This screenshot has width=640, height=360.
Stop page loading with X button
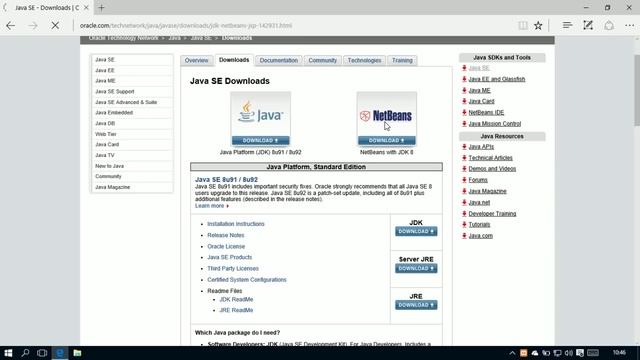pos(55,25)
